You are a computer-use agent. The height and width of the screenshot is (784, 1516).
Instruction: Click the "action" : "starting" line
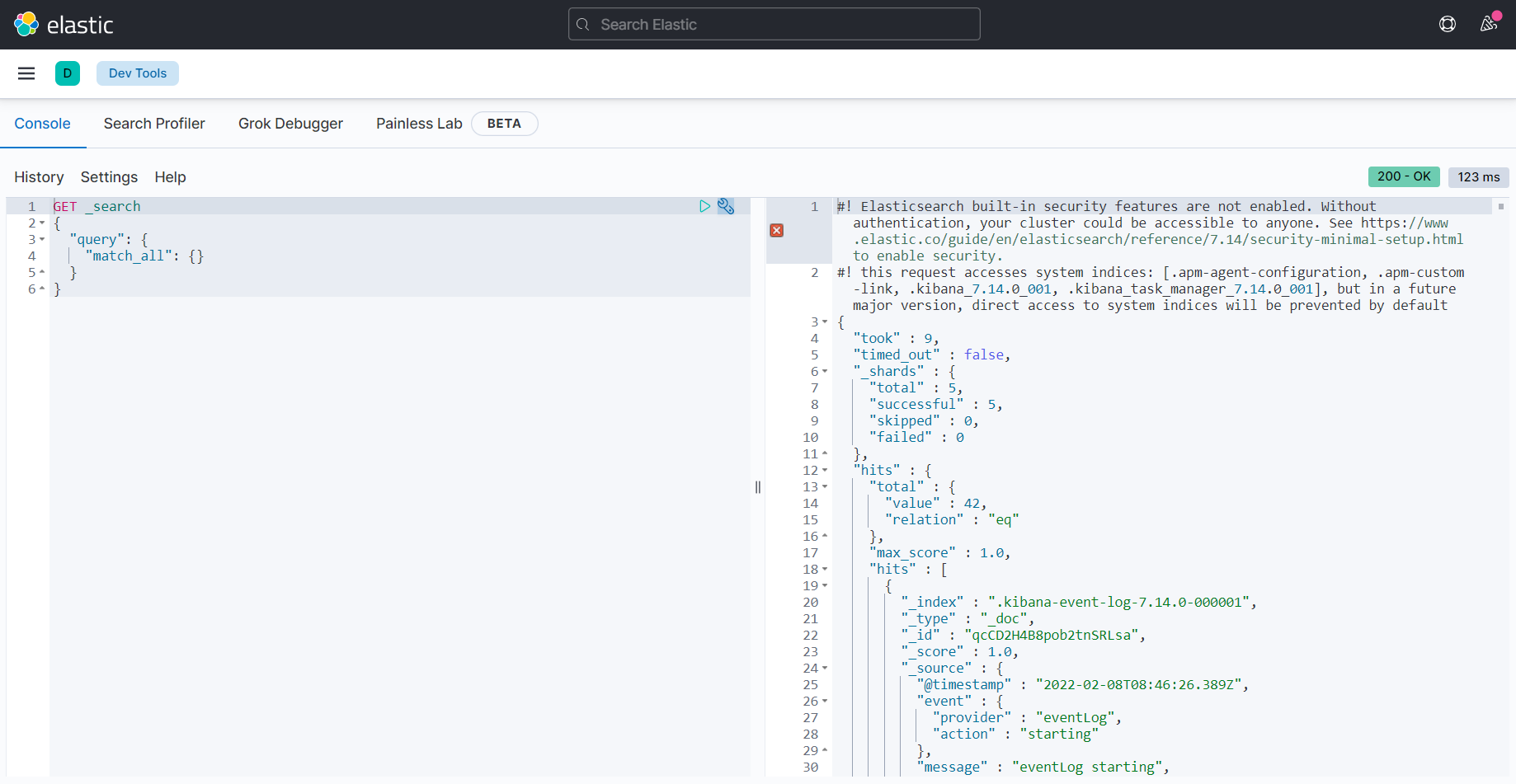click(x=1015, y=734)
